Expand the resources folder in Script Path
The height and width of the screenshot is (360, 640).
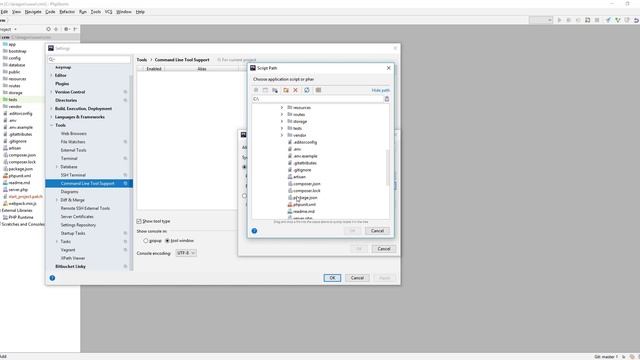pos(282,108)
